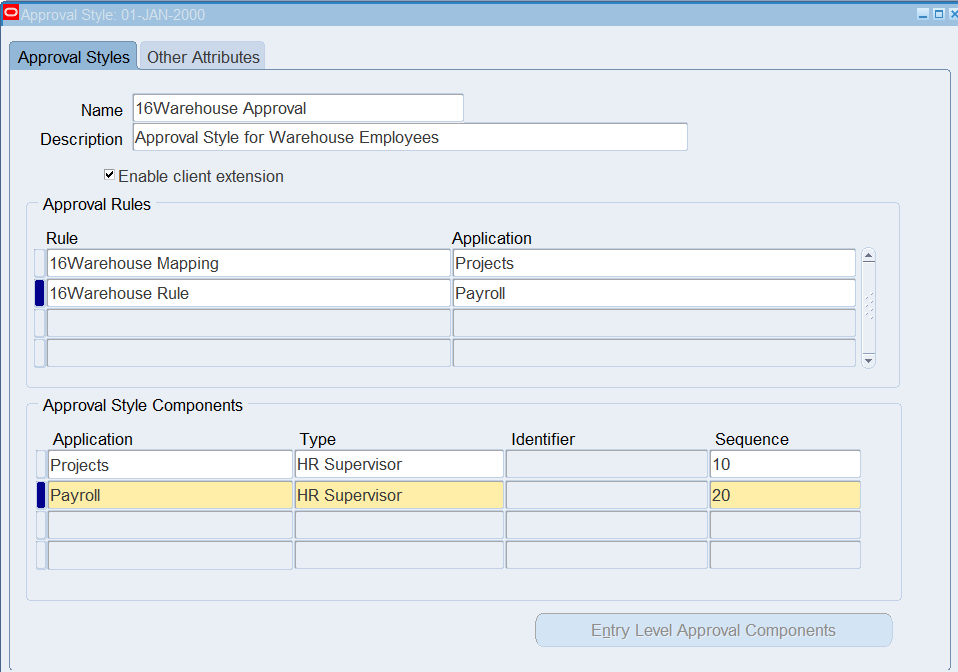958x672 pixels.
Task: Select the 16Warehouse Mapping row indicator
Action: (x=40, y=263)
